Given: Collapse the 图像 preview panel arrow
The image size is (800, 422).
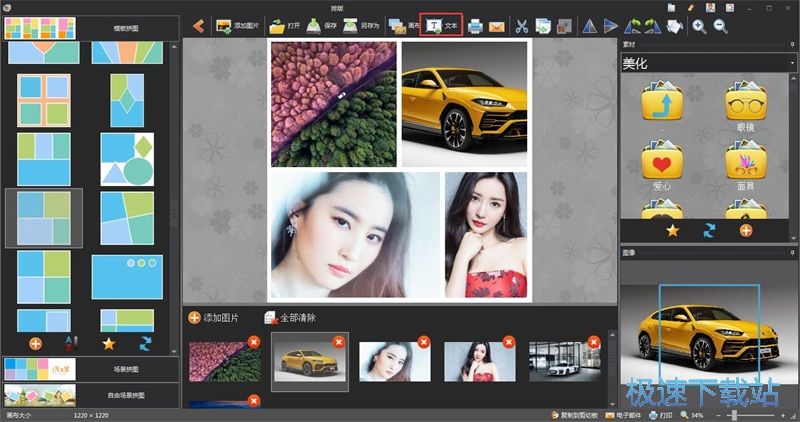Looking at the screenshot, I should click(x=791, y=253).
